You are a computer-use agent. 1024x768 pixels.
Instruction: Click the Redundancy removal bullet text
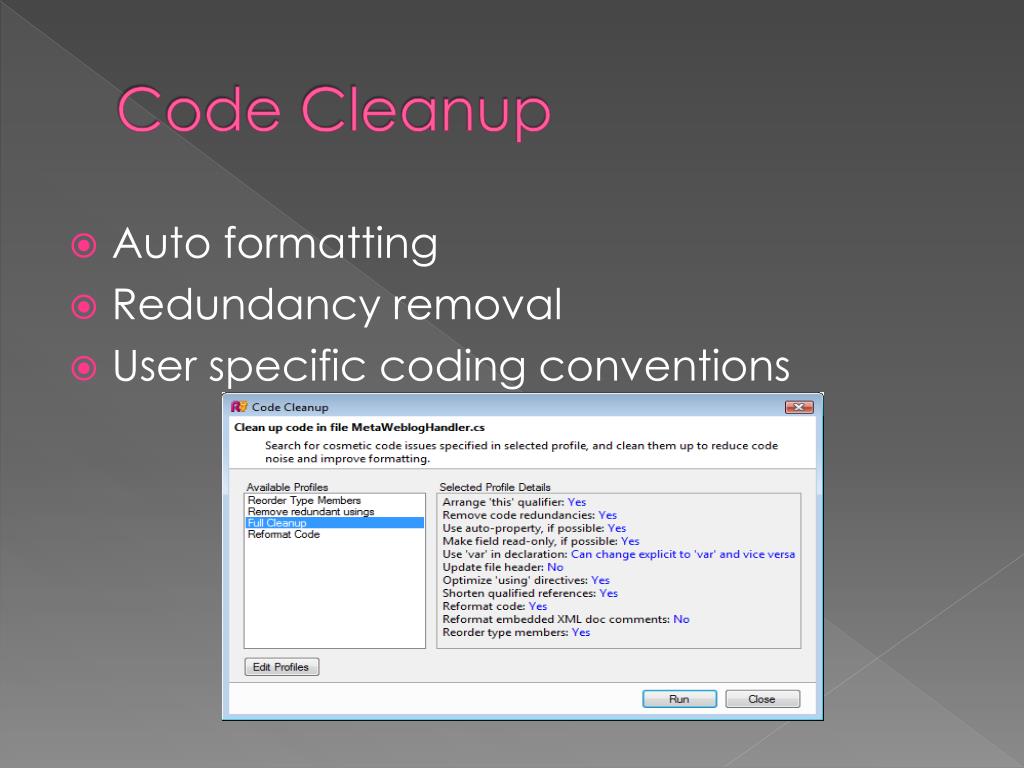(337, 304)
